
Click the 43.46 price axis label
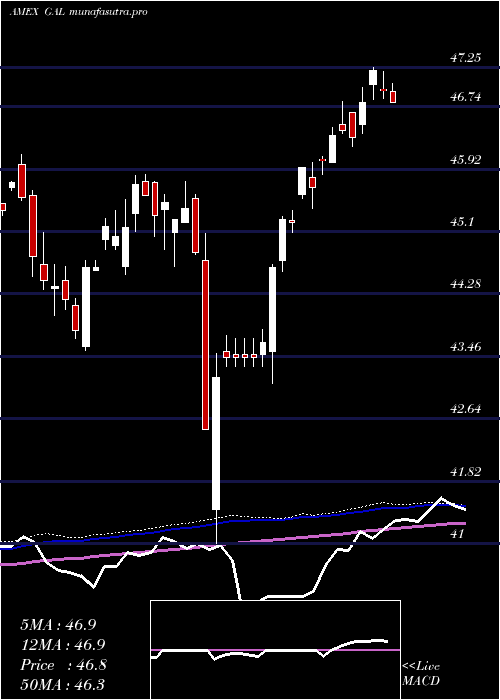(x=465, y=346)
